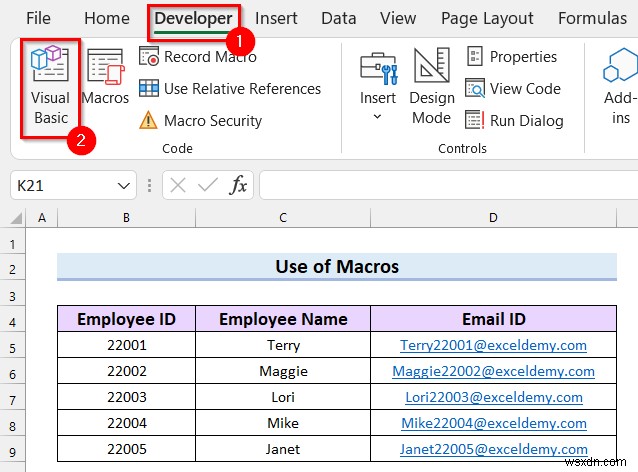The height and width of the screenshot is (472, 638).
Task: Open the View tab
Action: [398, 18]
